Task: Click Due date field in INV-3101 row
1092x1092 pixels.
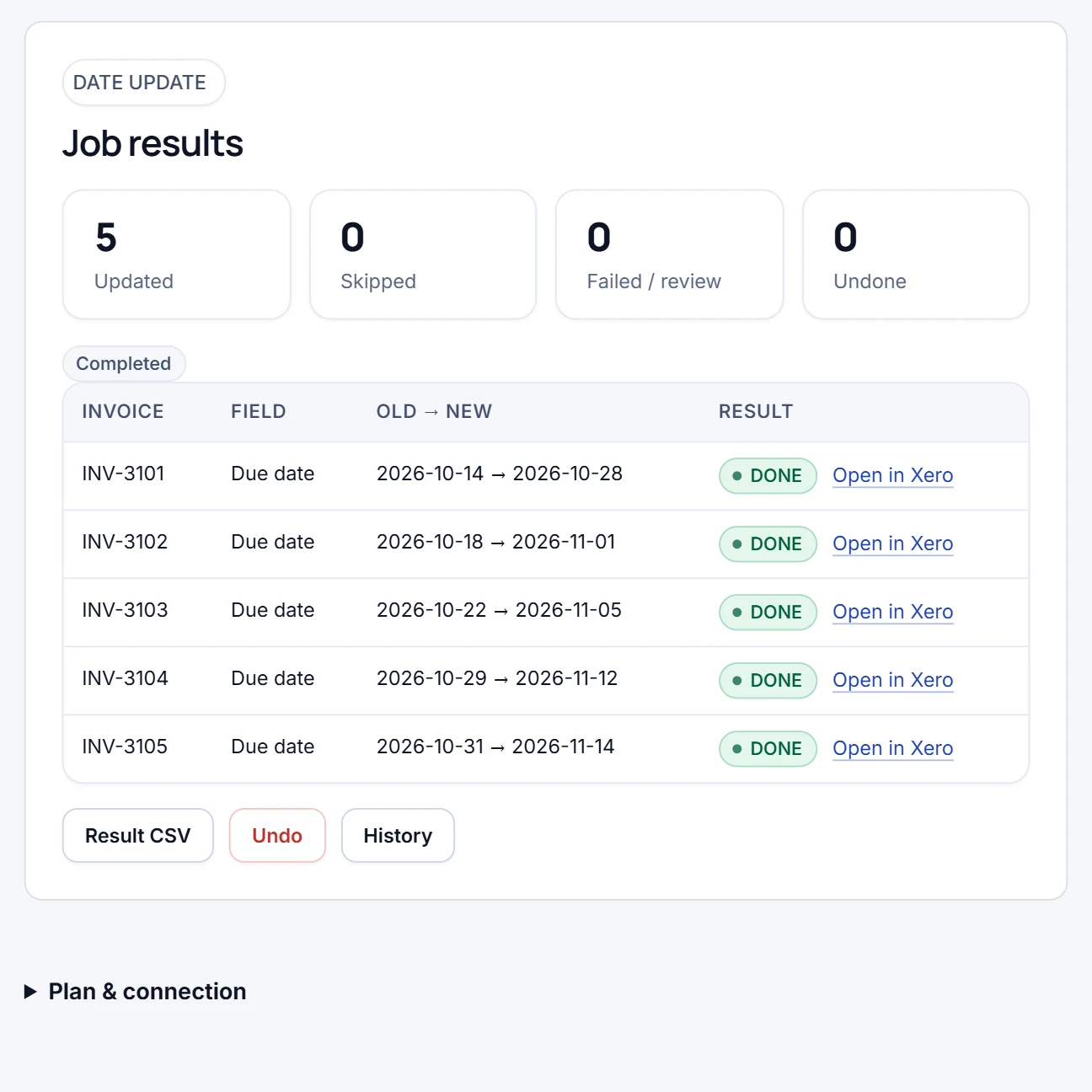Action: (x=273, y=474)
